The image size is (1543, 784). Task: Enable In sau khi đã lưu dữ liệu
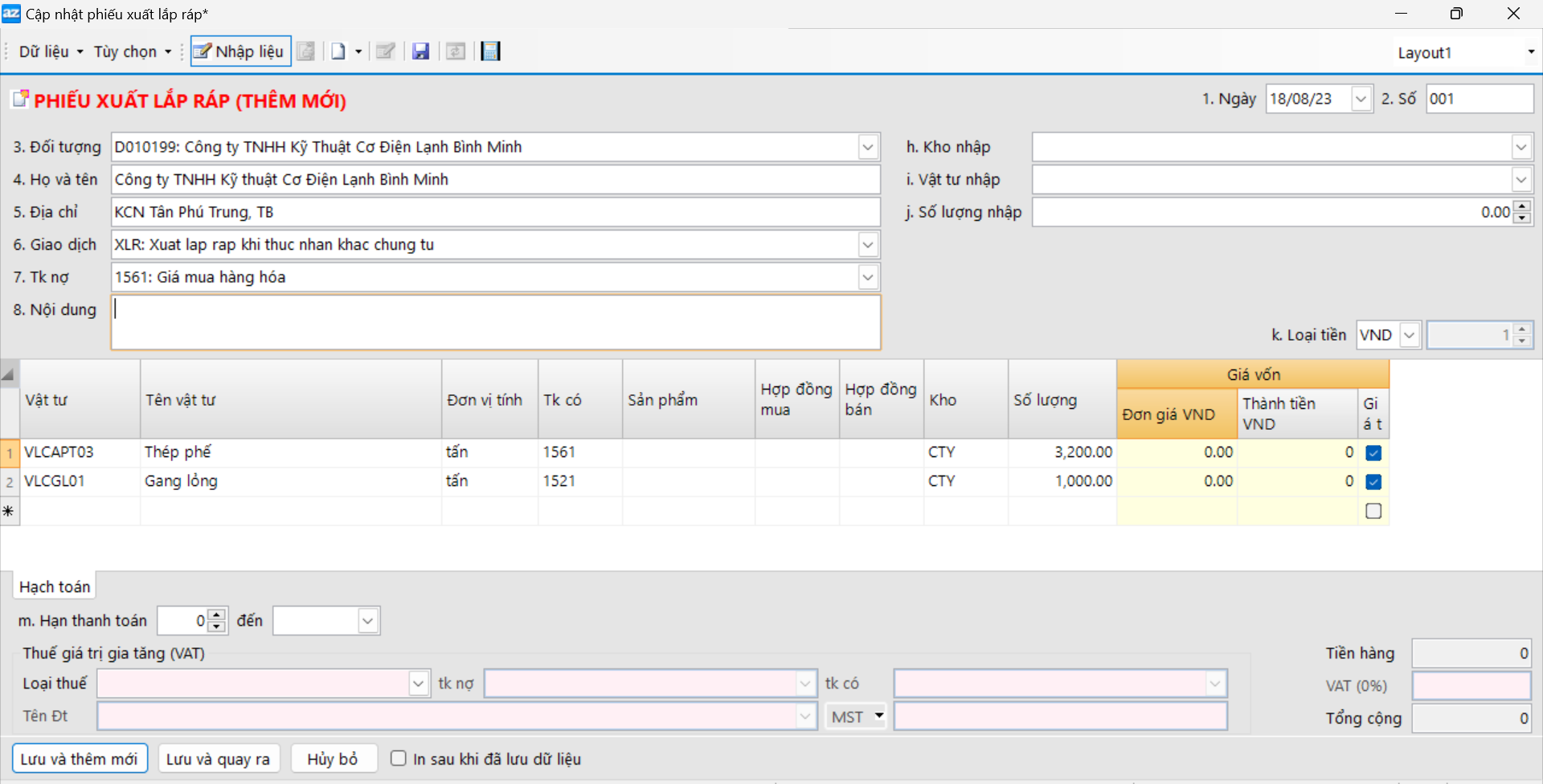(x=399, y=758)
